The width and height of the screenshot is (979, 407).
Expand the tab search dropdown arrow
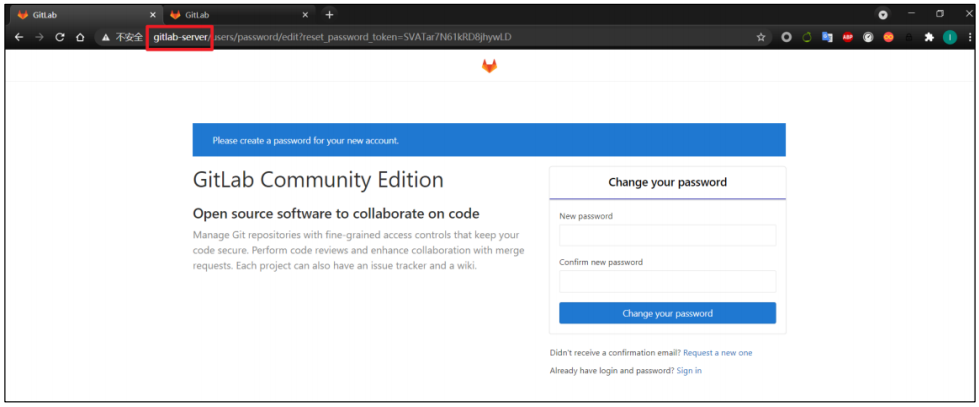point(883,15)
